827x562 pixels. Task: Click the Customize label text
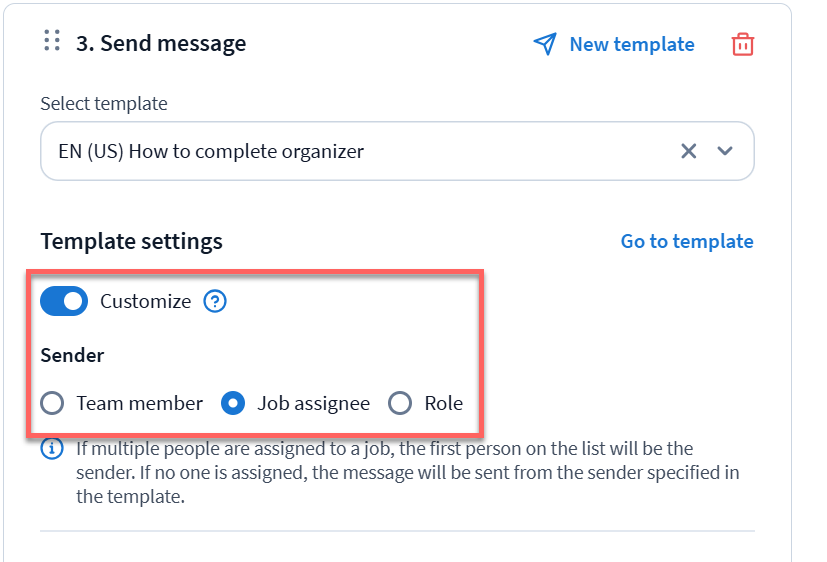pyautogui.click(x=145, y=301)
